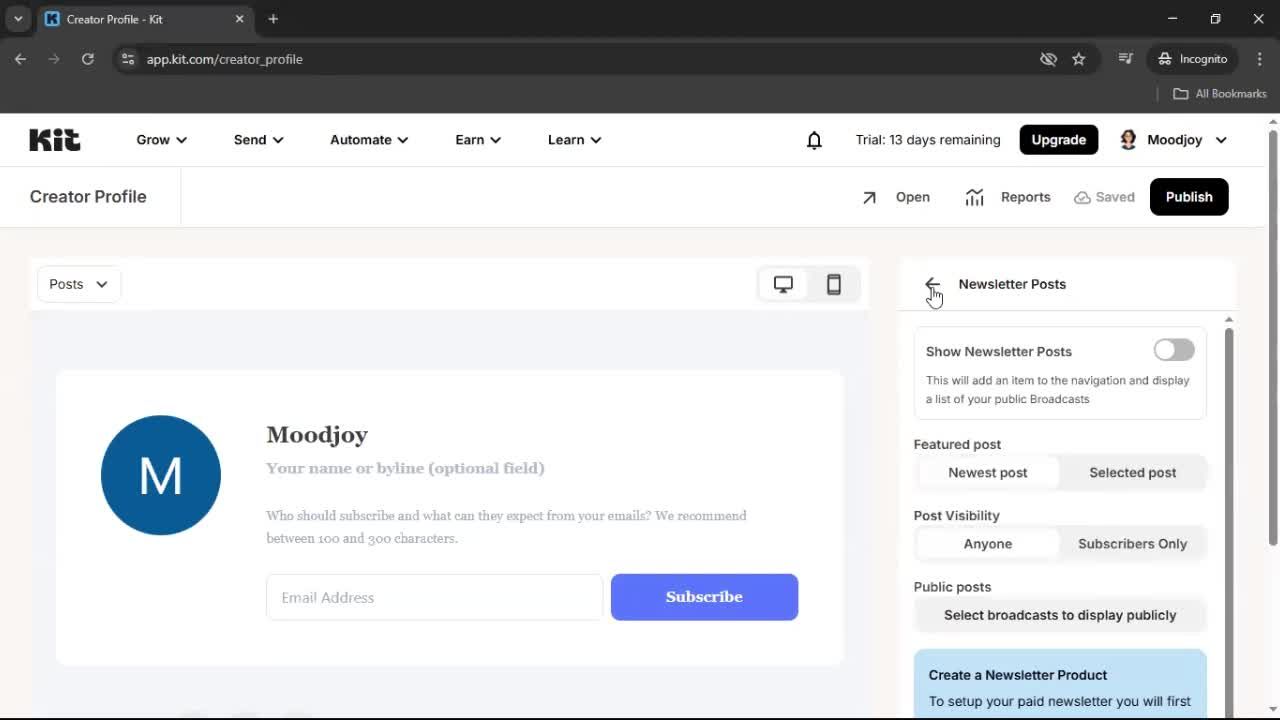1280x720 pixels.
Task: Switch to mobile preview icon
Action: tap(834, 284)
